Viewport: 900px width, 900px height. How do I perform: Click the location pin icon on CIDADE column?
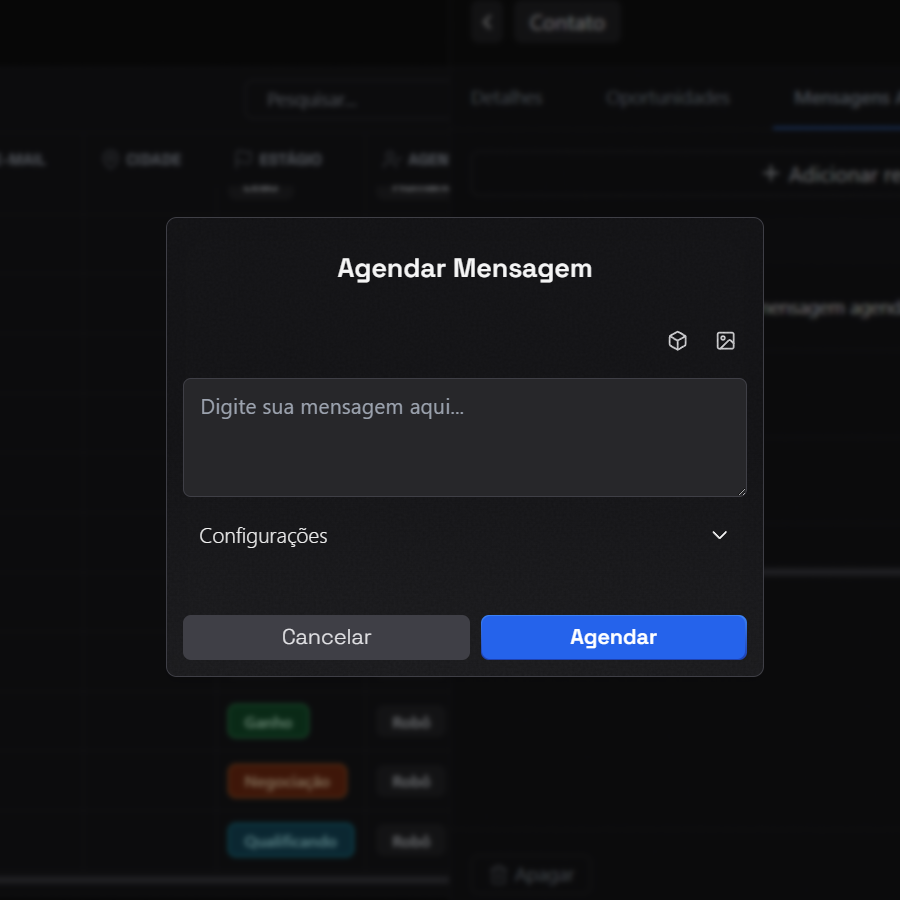pos(108,159)
